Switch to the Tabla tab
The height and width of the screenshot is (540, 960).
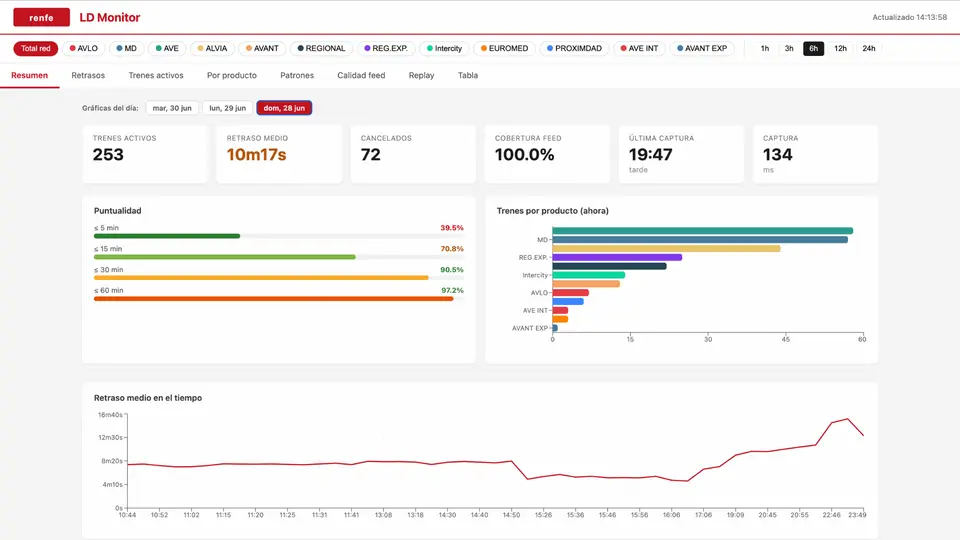[x=468, y=75]
